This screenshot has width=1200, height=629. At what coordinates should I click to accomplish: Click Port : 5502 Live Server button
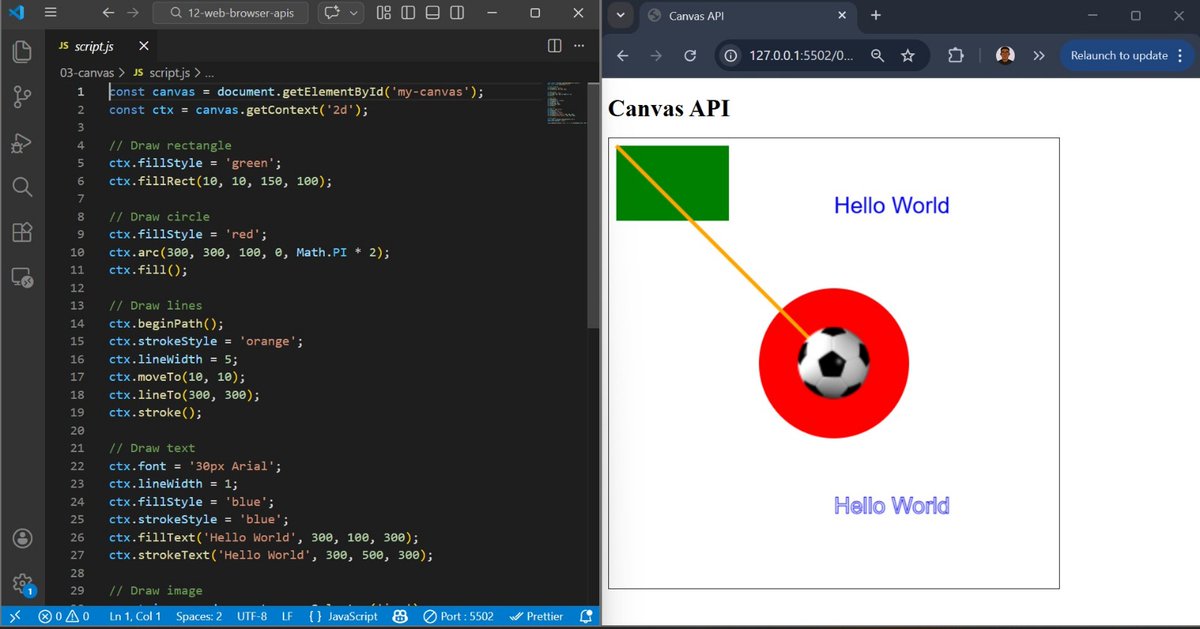coord(458,616)
